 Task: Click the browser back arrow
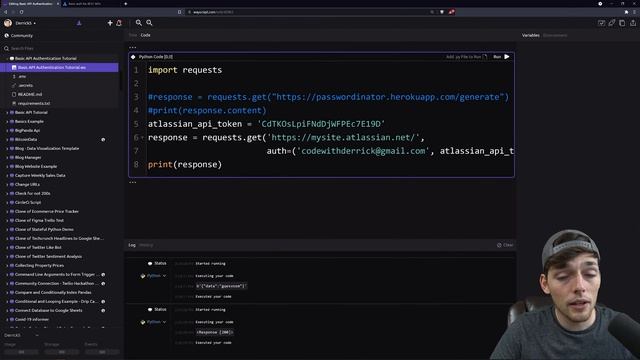tap(6, 12)
